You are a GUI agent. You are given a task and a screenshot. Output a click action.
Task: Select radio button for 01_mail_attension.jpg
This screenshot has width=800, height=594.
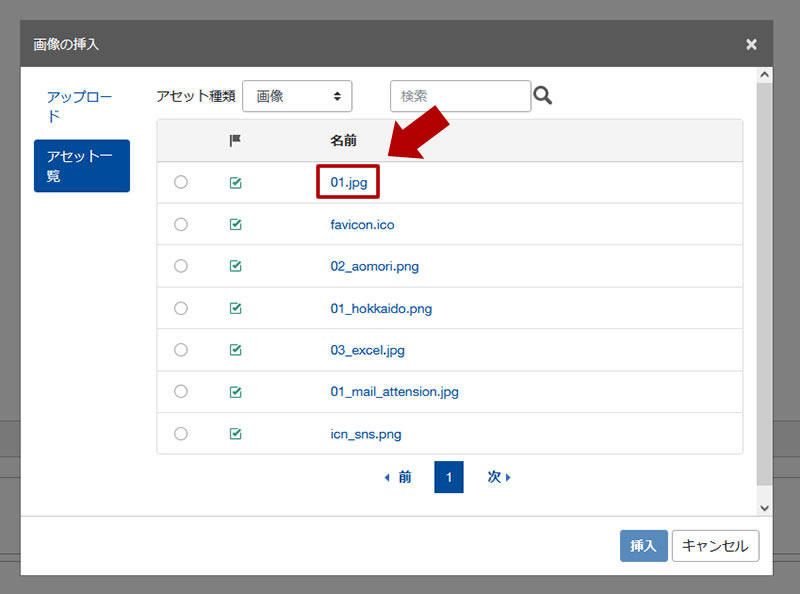point(181,392)
